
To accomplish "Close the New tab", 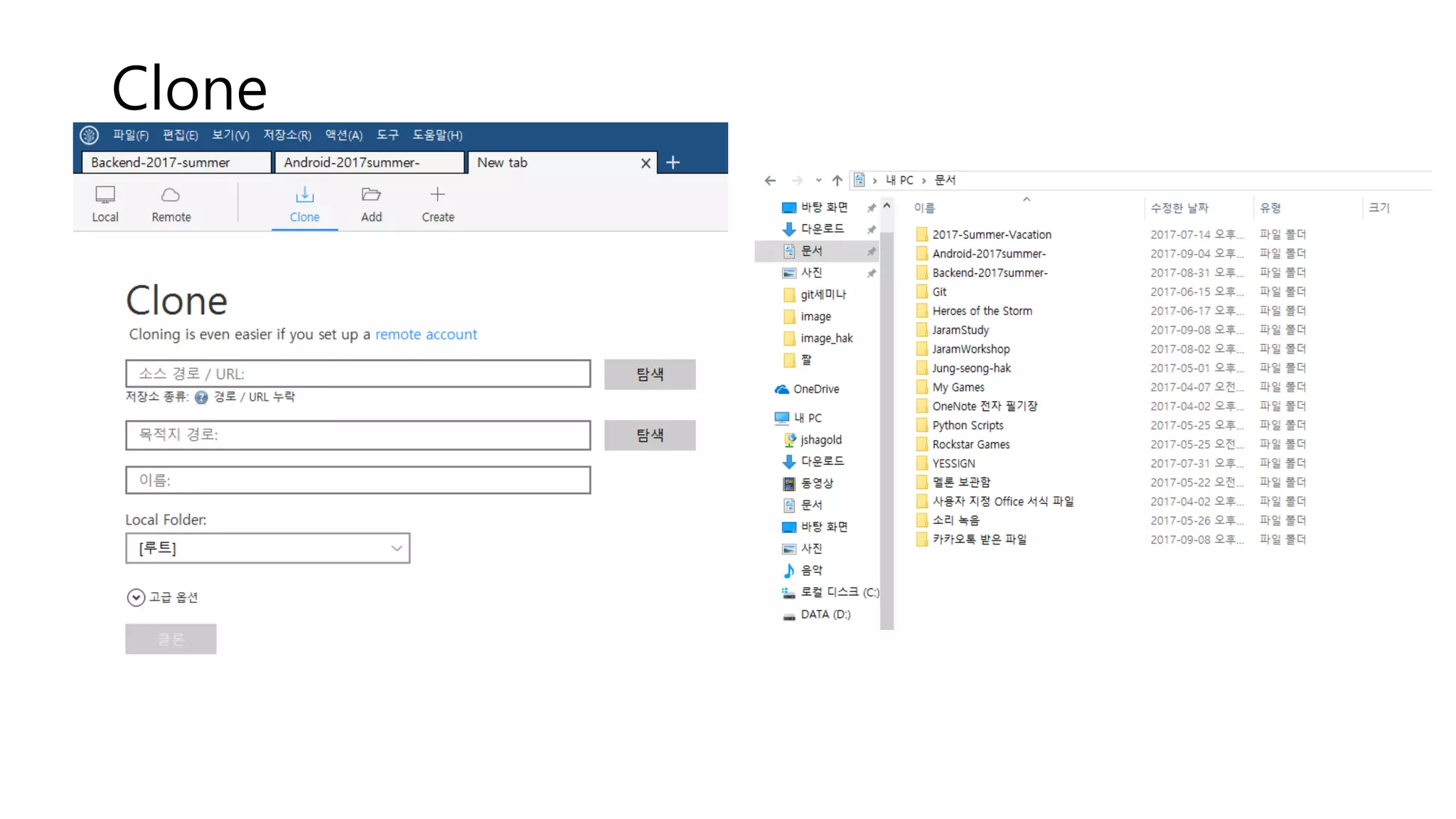I will point(646,164).
